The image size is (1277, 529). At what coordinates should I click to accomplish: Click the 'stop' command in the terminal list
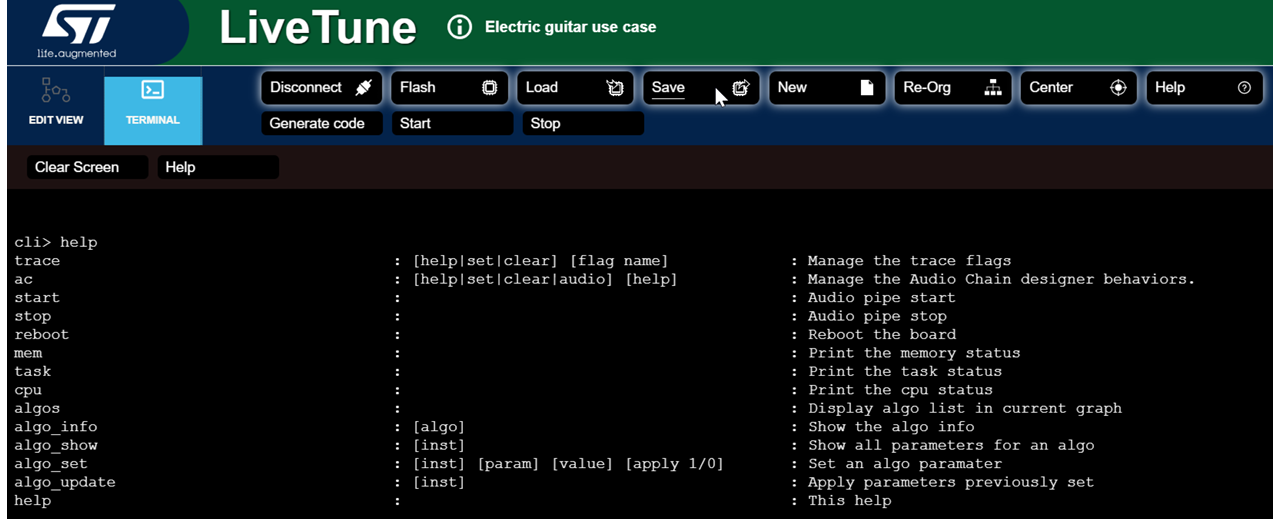[33, 316]
